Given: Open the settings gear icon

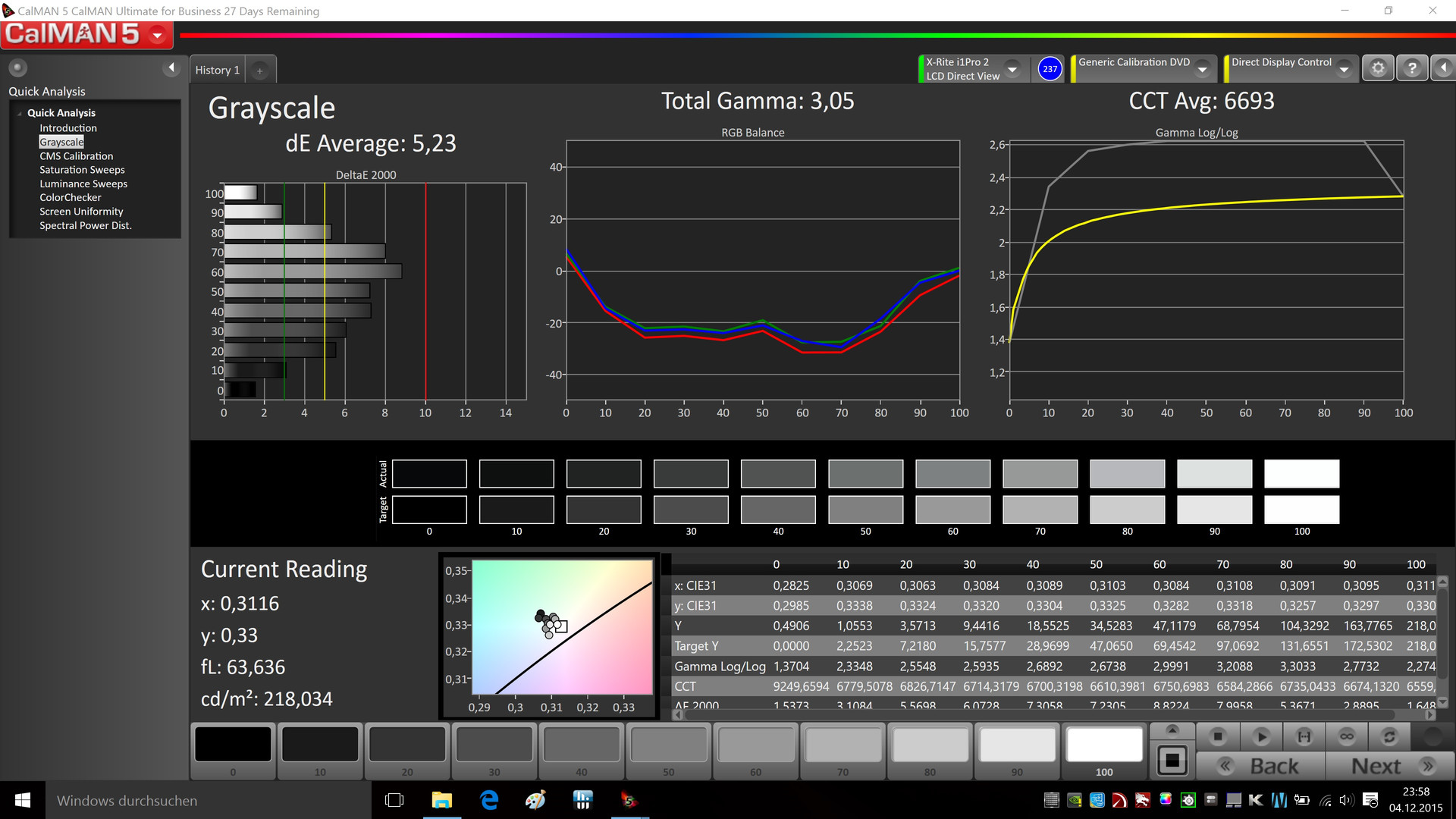Looking at the screenshot, I should pyautogui.click(x=1378, y=68).
